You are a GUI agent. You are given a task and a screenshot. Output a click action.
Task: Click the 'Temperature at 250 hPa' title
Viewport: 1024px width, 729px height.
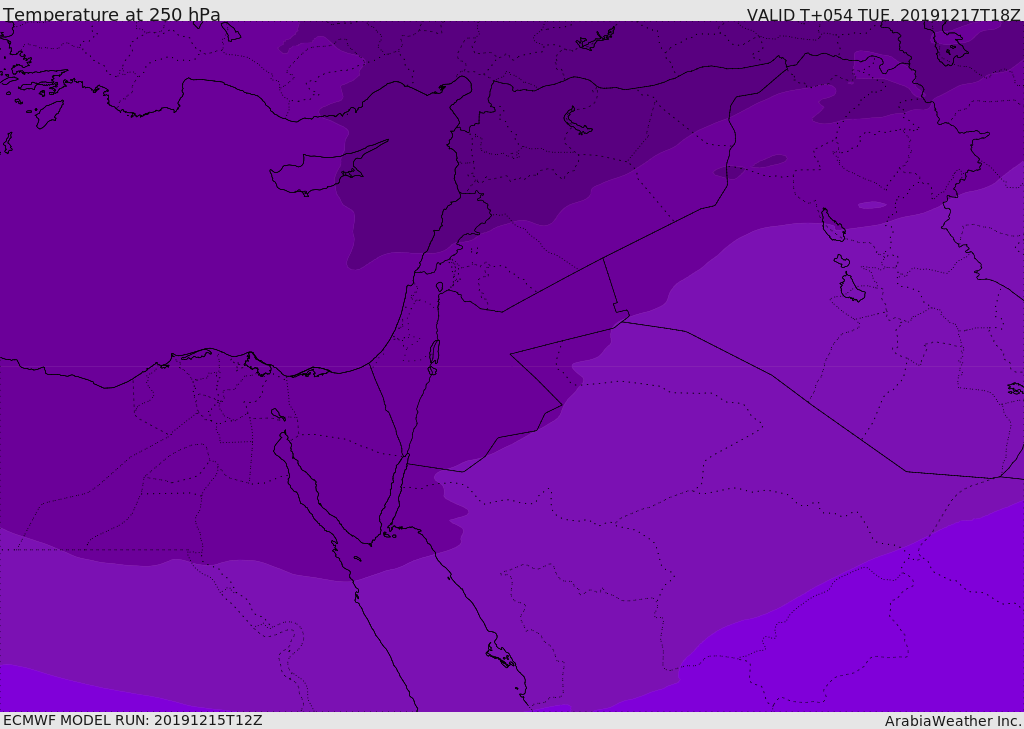click(112, 14)
